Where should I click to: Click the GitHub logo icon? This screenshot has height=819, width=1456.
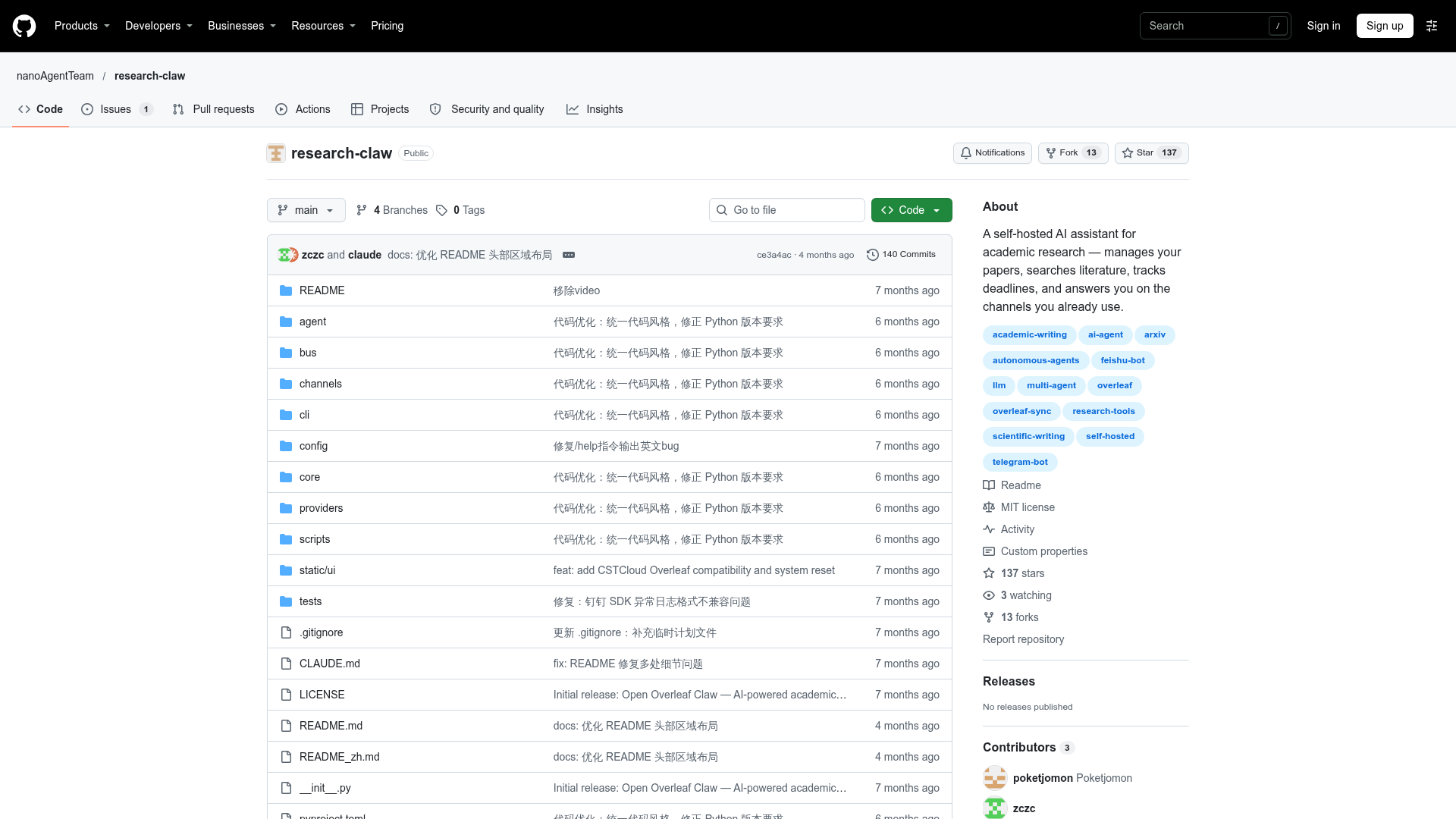pyautogui.click(x=24, y=26)
